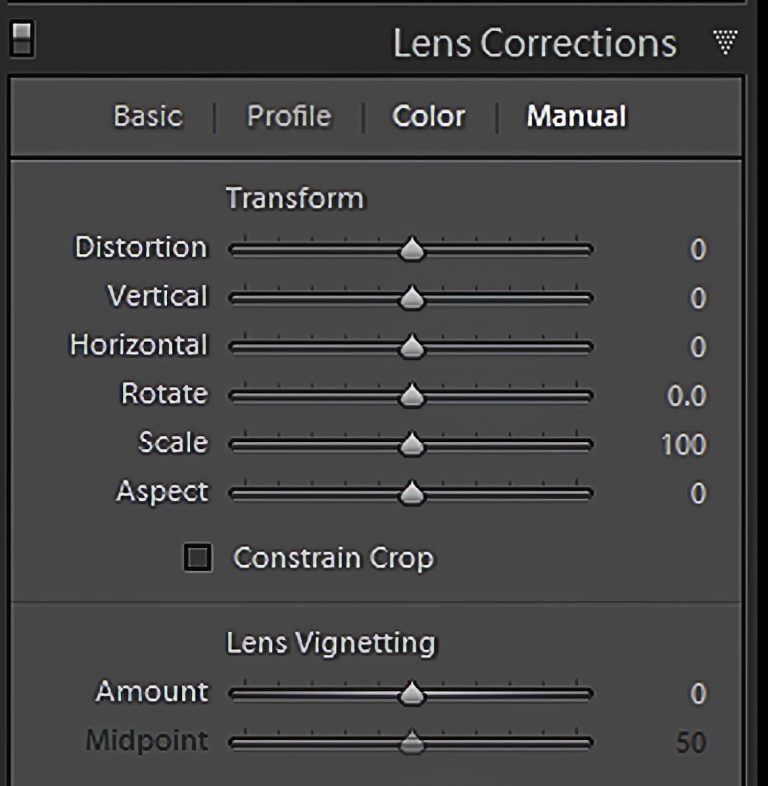Click the Scale label
The image size is (768, 786).
[x=173, y=442]
